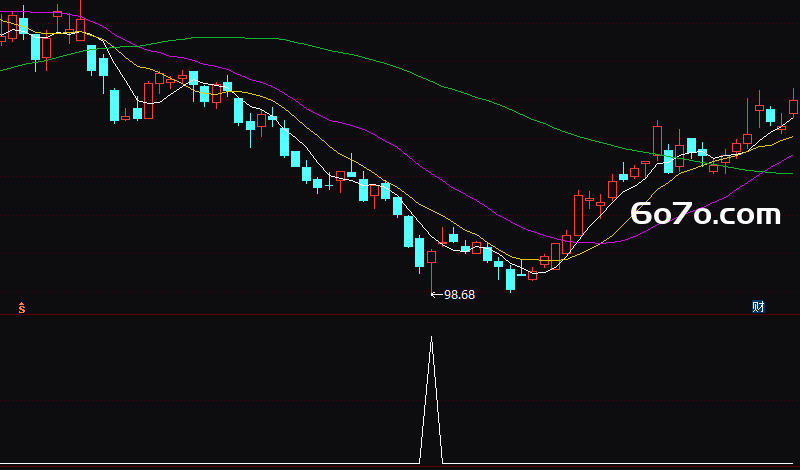Open the blue 财 financial info icon

pos(758,307)
